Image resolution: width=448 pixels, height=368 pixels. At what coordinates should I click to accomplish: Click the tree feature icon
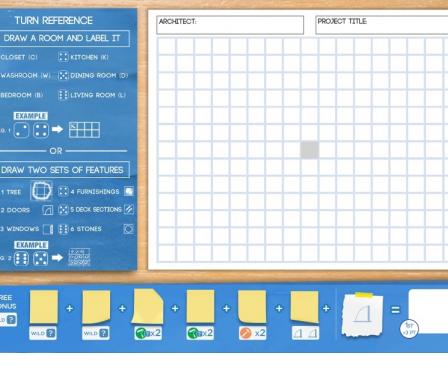(x=41, y=191)
